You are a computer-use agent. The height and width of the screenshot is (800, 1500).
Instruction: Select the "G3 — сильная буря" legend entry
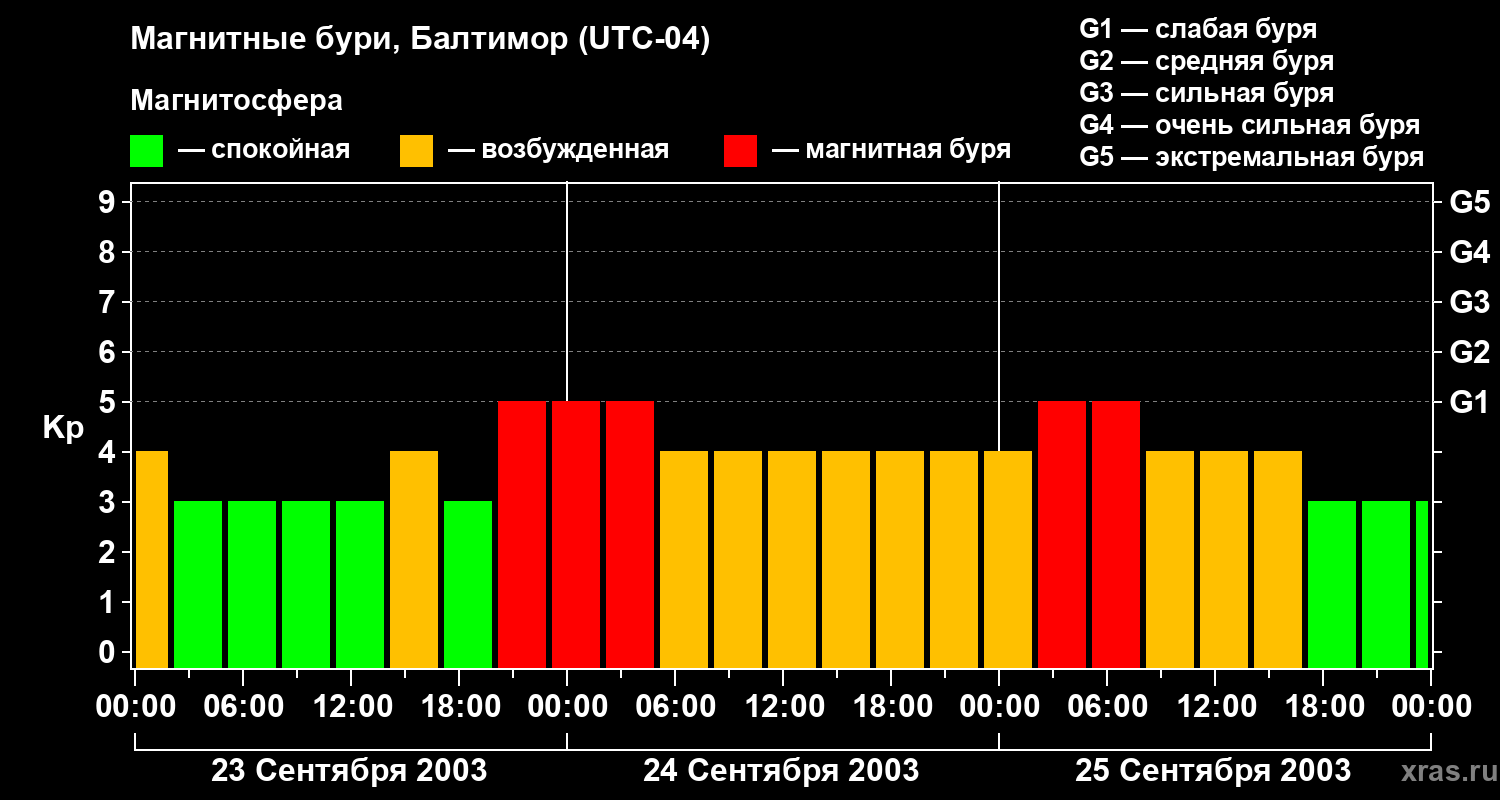point(1206,93)
